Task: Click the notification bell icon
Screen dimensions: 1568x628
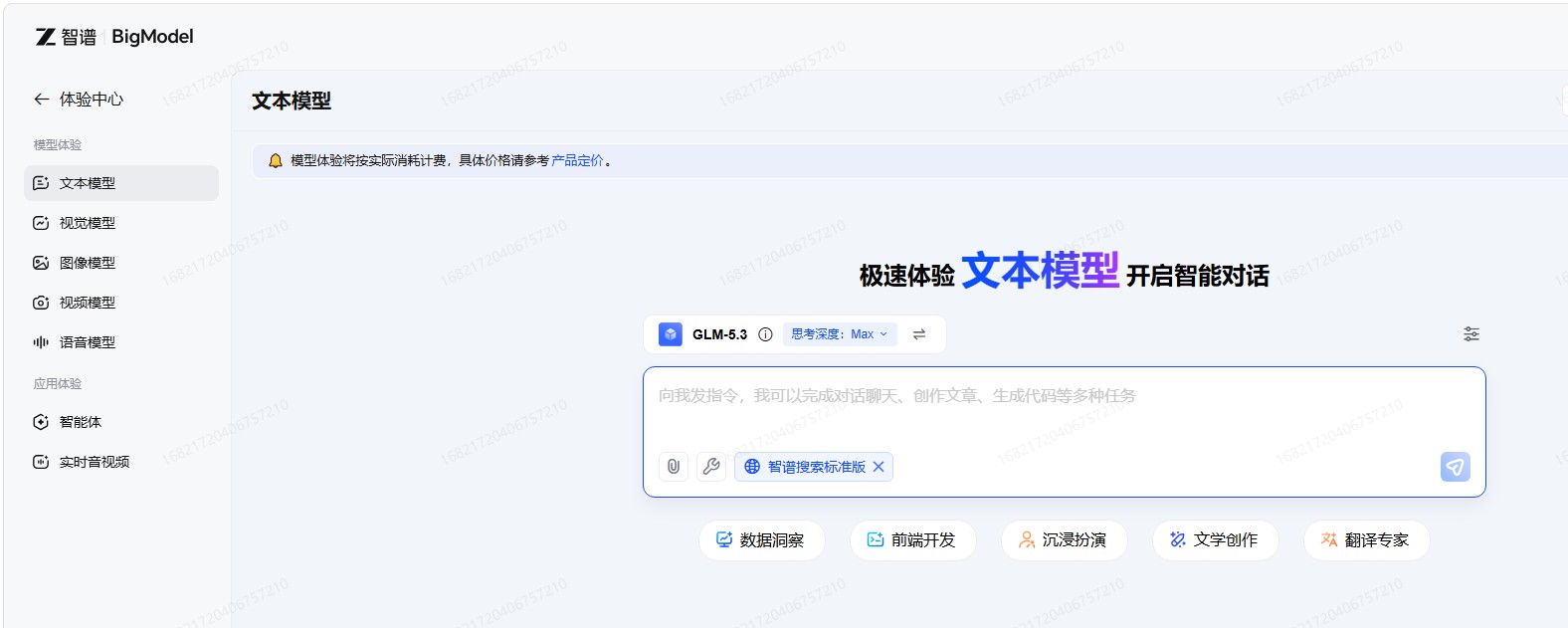Action: pyautogui.click(x=276, y=160)
